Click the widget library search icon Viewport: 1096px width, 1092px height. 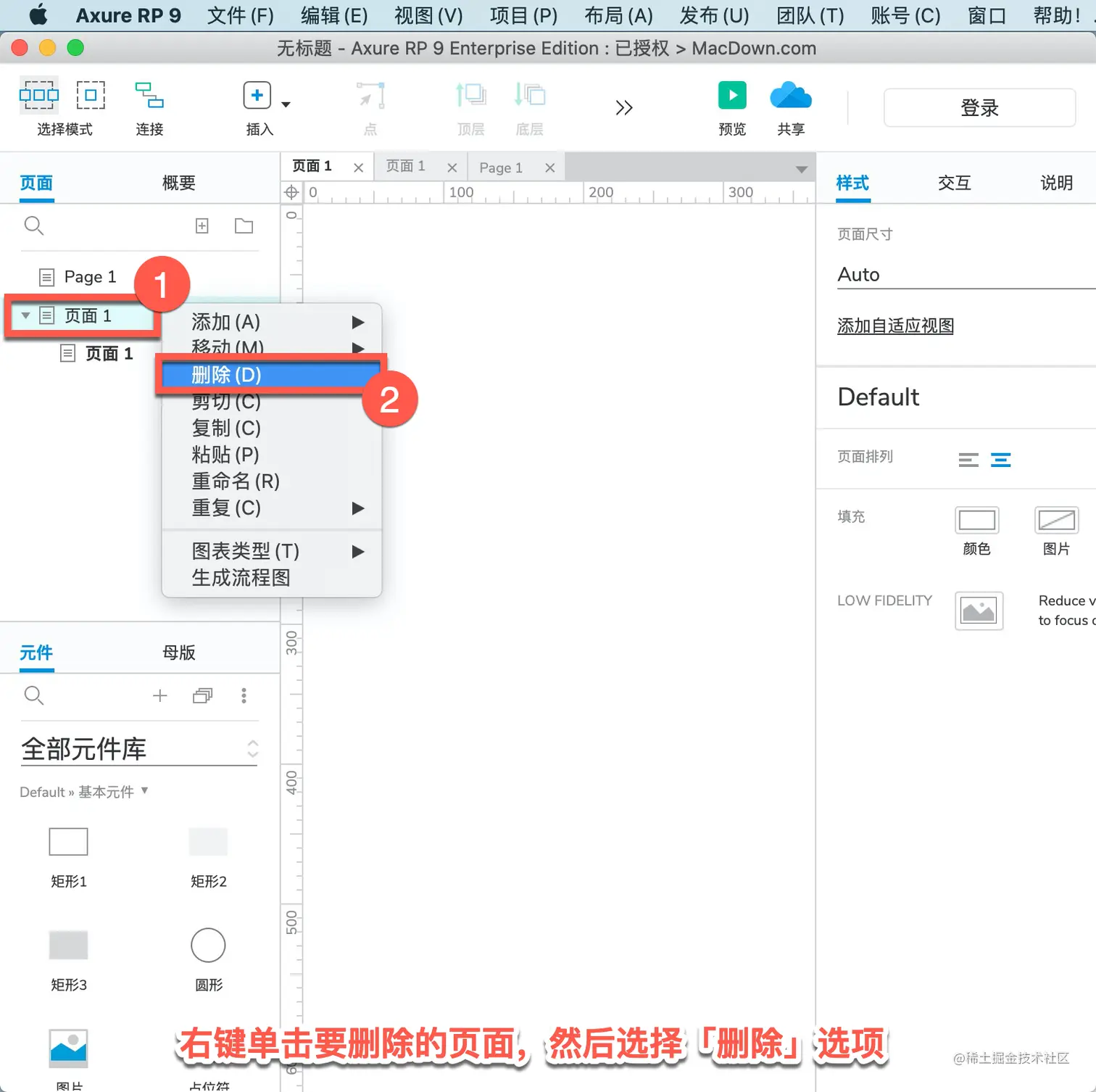(33, 695)
